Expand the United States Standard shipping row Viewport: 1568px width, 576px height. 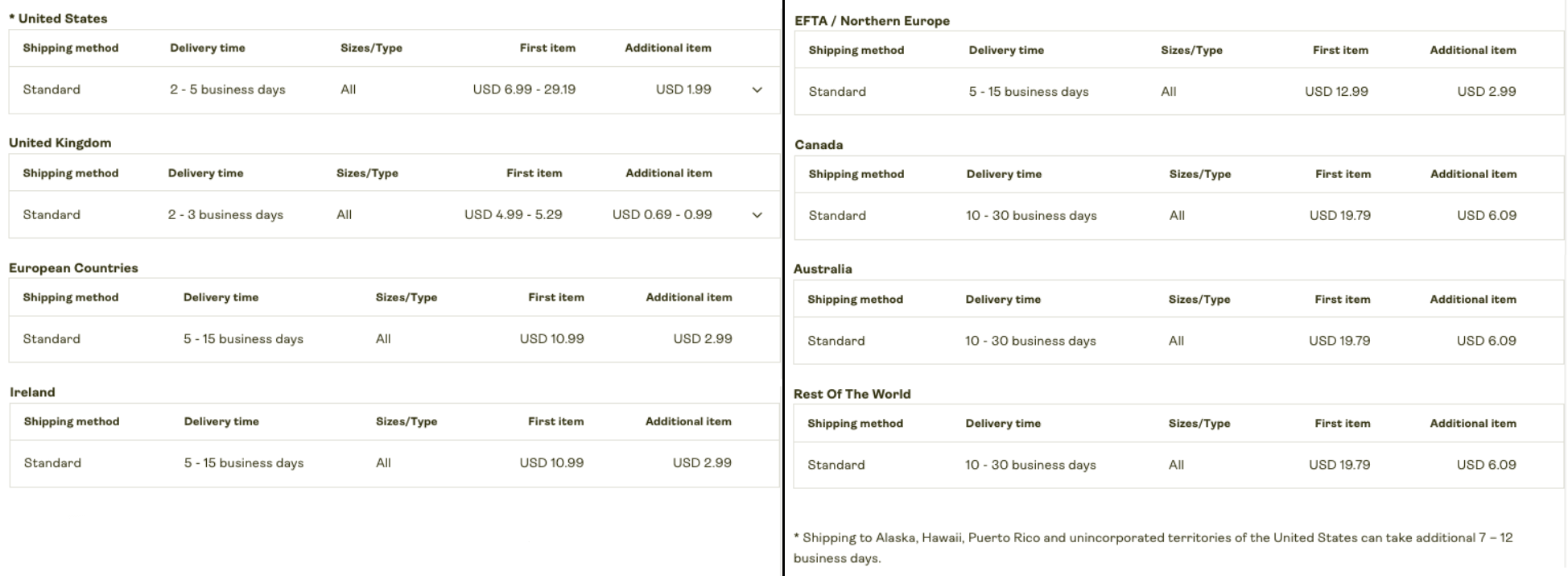click(756, 89)
